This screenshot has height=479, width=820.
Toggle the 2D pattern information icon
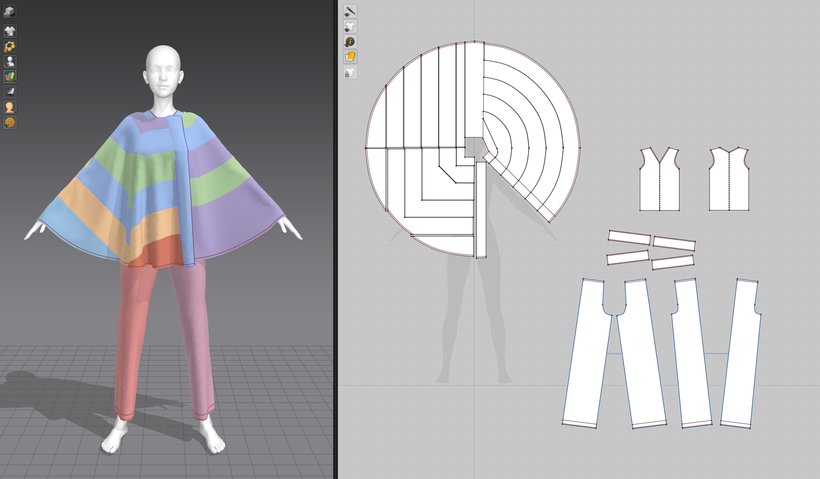pyautogui.click(x=350, y=41)
